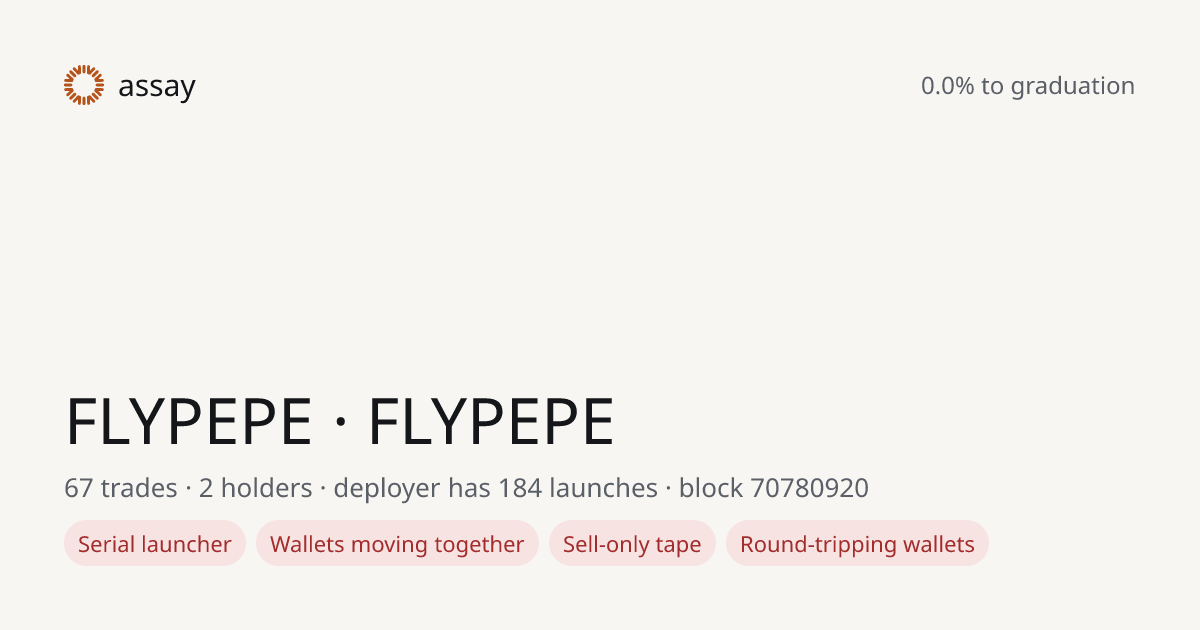The image size is (1200, 630).
Task: Click the 67 trade count number
Action: [78, 489]
